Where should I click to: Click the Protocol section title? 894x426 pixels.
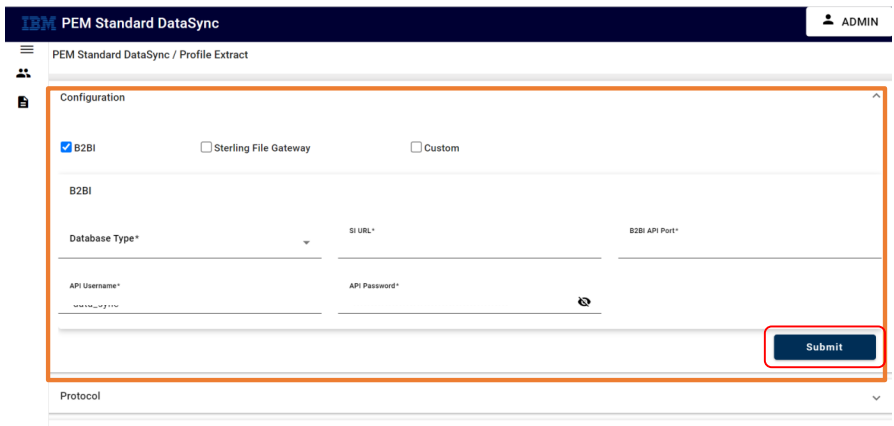coord(80,396)
